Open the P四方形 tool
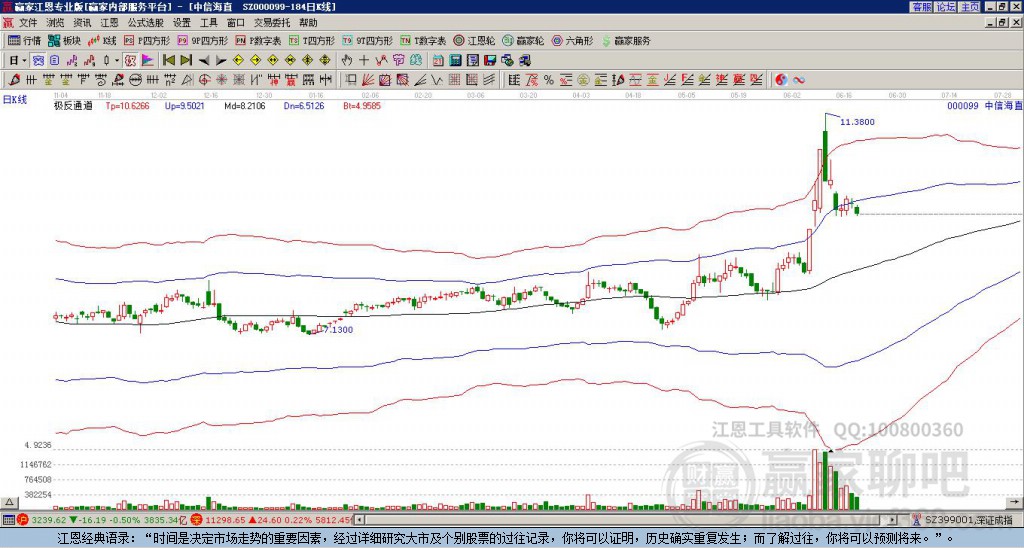Image resolution: width=1024 pixels, height=548 pixels. coord(148,40)
